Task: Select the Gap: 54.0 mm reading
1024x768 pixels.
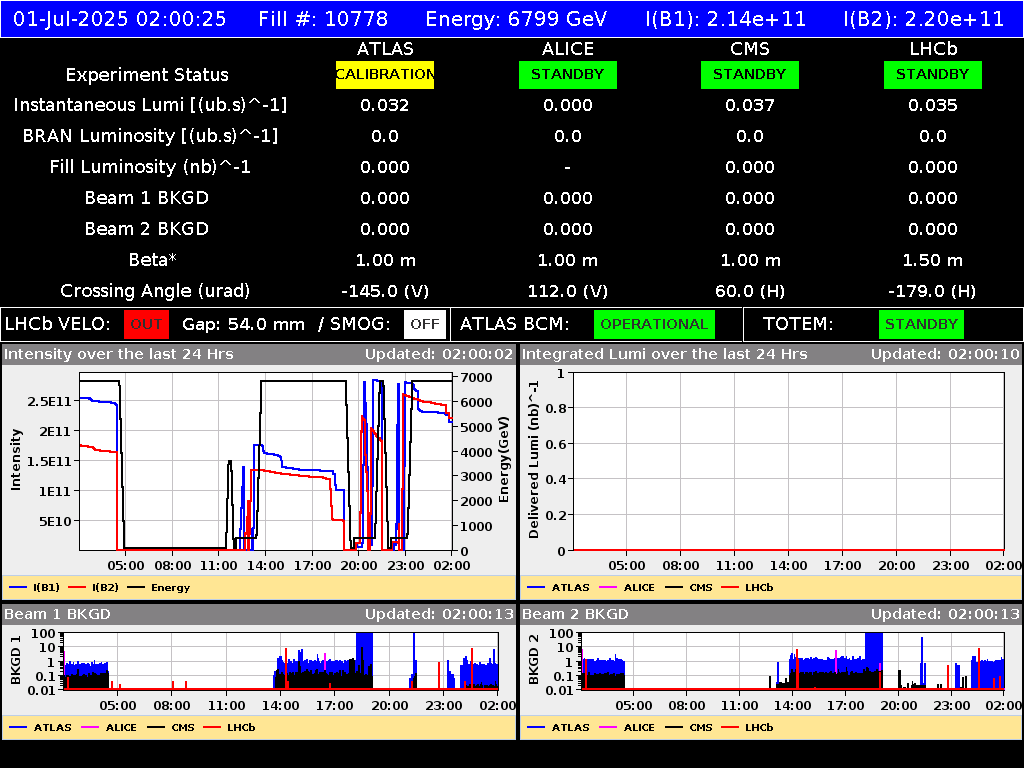Action: click(x=244, y=325)
